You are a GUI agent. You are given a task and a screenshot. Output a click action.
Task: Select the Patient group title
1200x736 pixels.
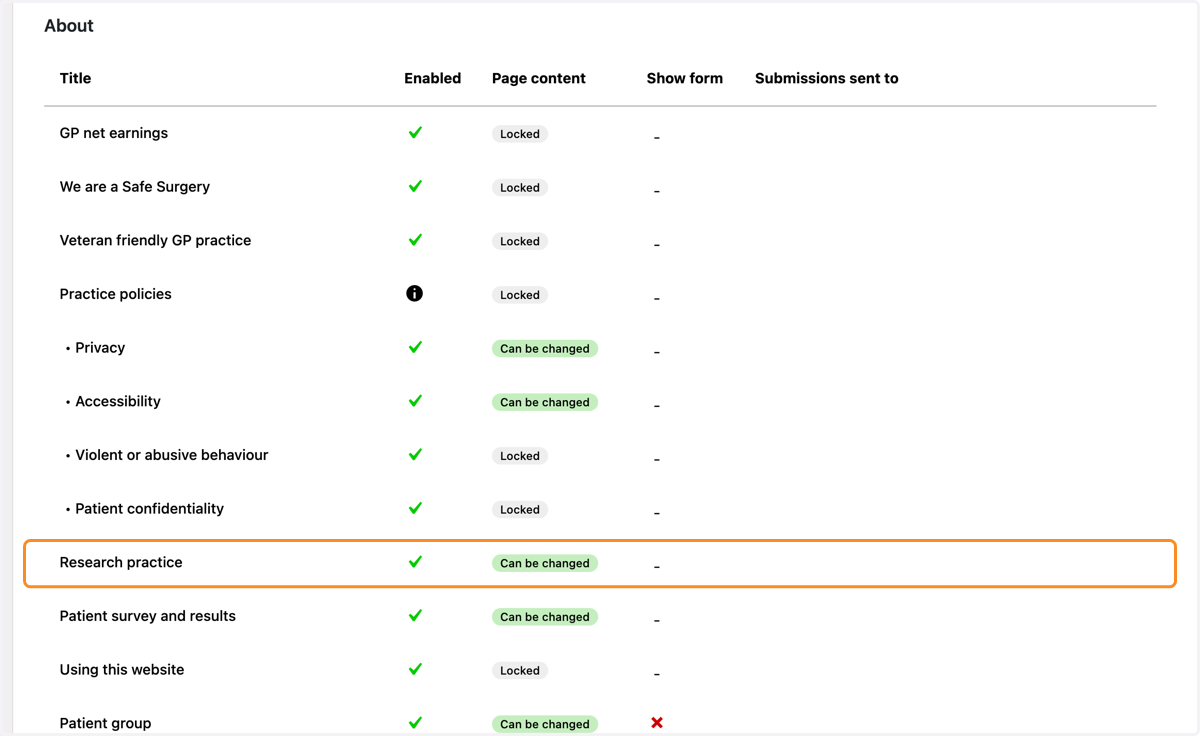[x=106, y=723]
